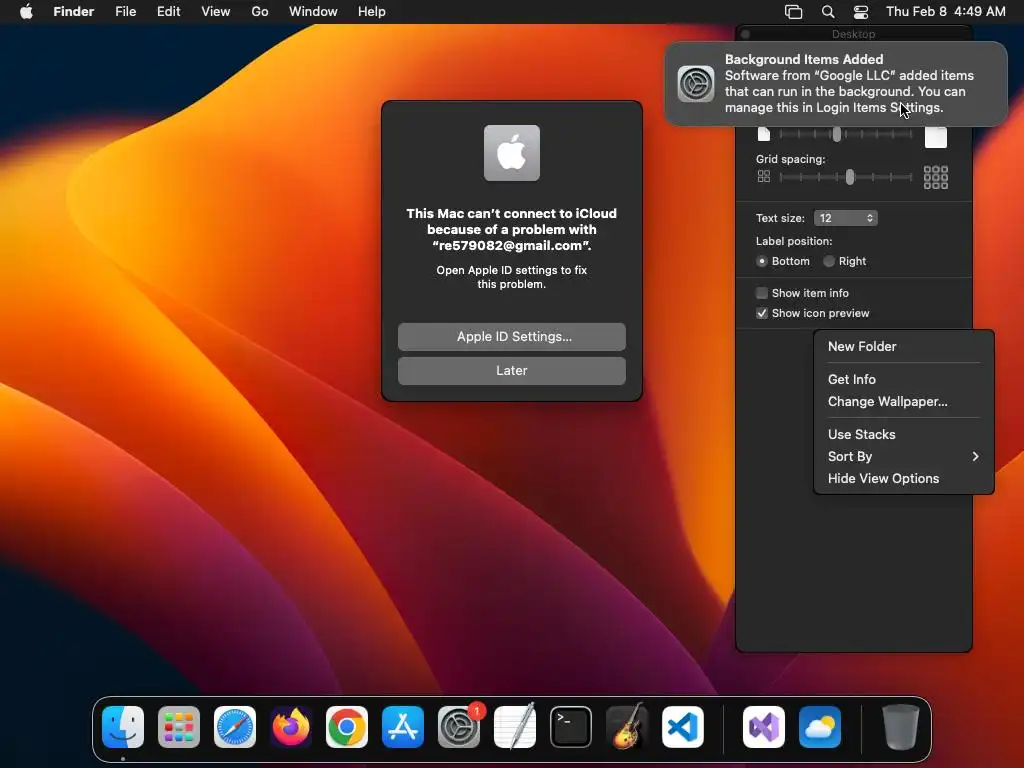The width and height of the screenshot is (1024, 768).
Task: Open GarageBand from the Dock
Action: (627, 727)
